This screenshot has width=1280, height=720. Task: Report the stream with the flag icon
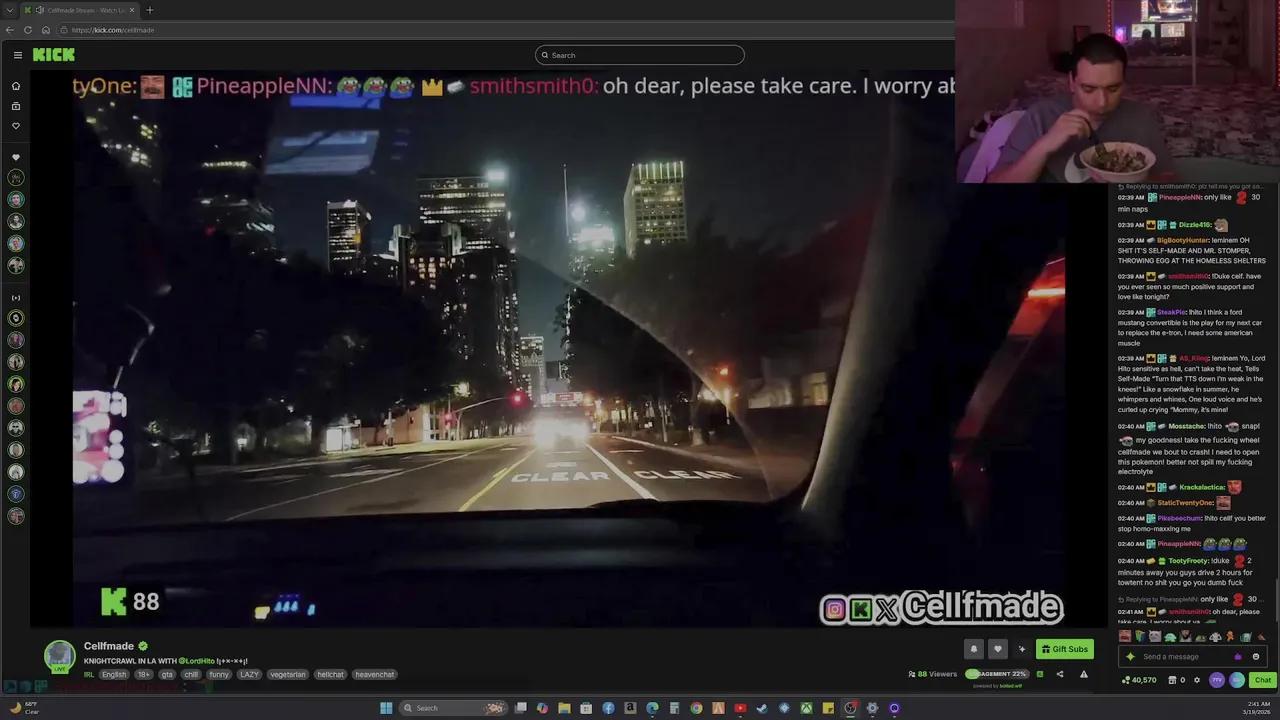point(1083,676)
